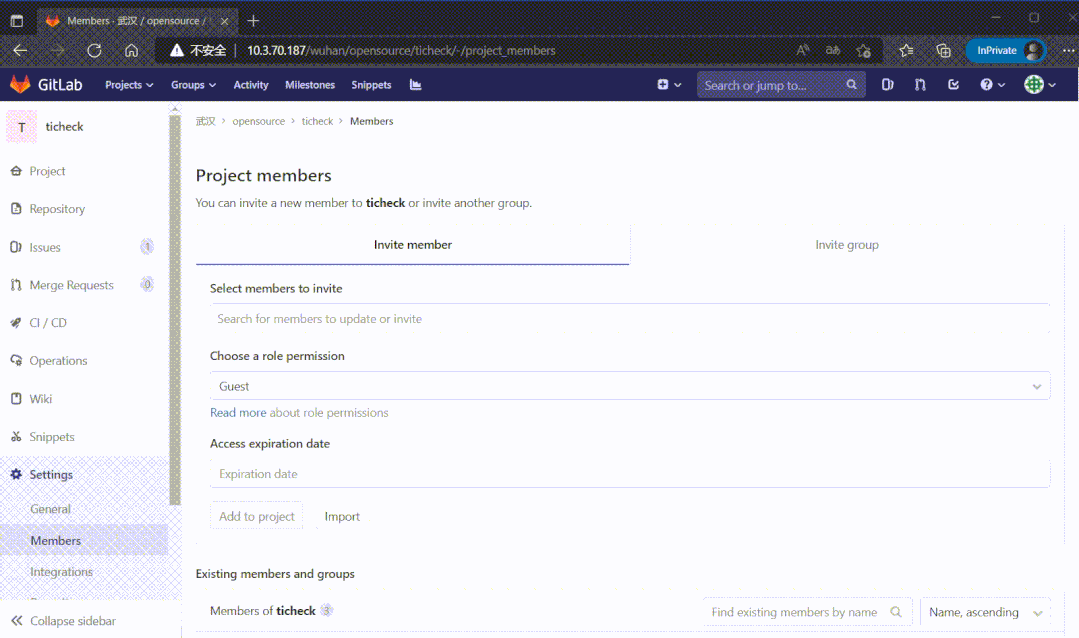Follow the Read more link
1079x638 pixels.
coord(238,413)
